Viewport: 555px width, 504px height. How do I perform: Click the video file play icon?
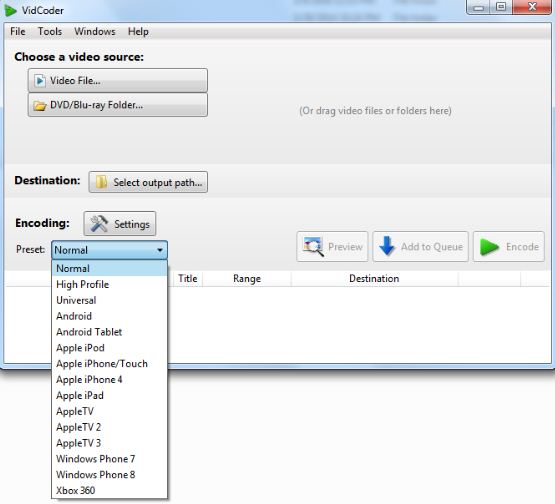pos(40,81)
